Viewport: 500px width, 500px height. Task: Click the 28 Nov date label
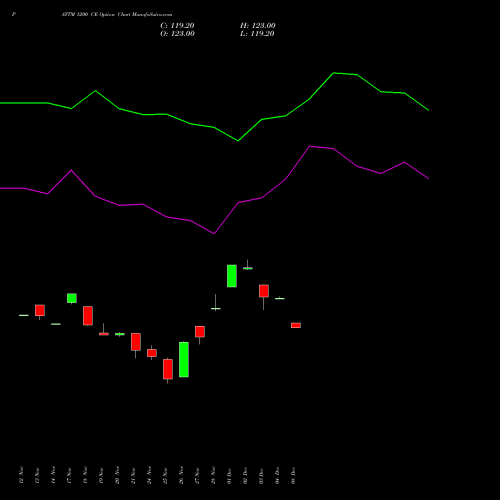(x=213, y=475)
